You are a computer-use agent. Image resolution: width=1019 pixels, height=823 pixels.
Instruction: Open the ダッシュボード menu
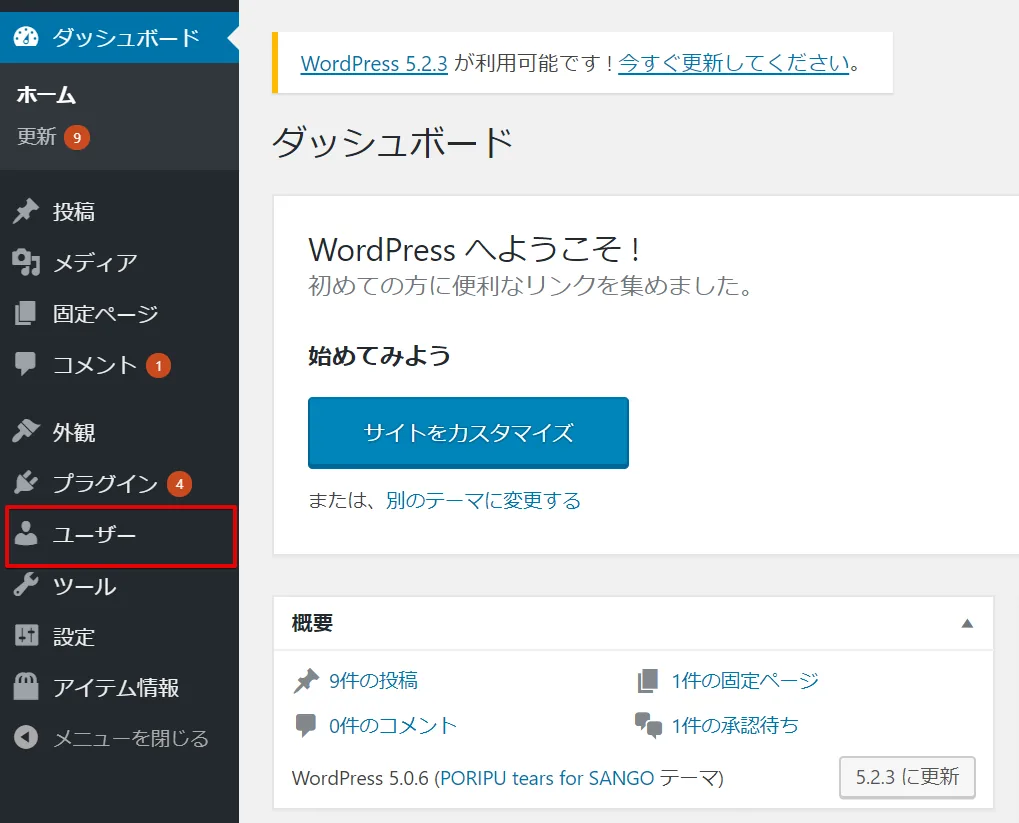[120, 37]
